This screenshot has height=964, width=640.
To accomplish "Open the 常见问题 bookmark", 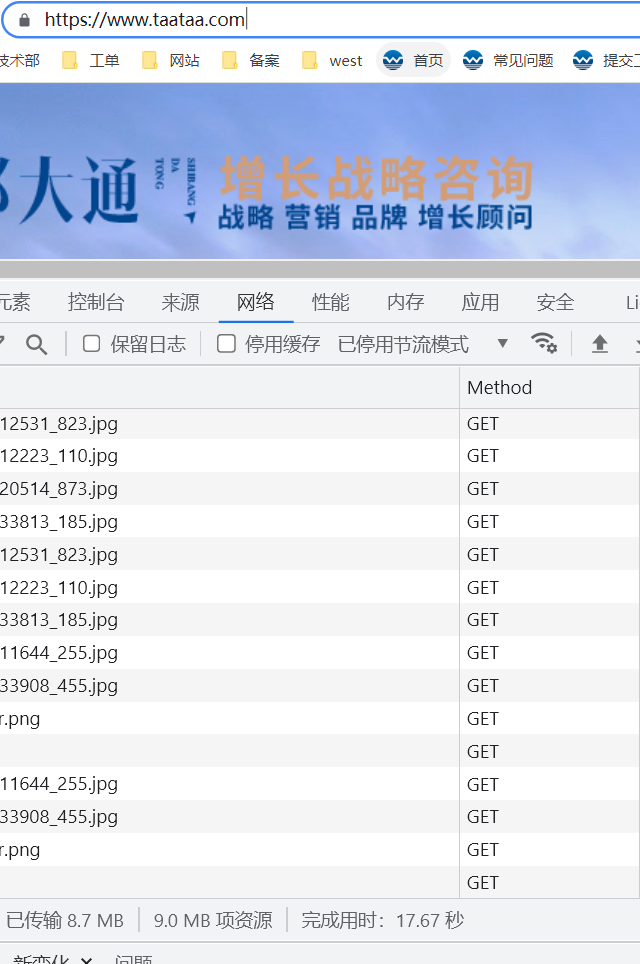I will pyautogui.click(x=508, y=60).
